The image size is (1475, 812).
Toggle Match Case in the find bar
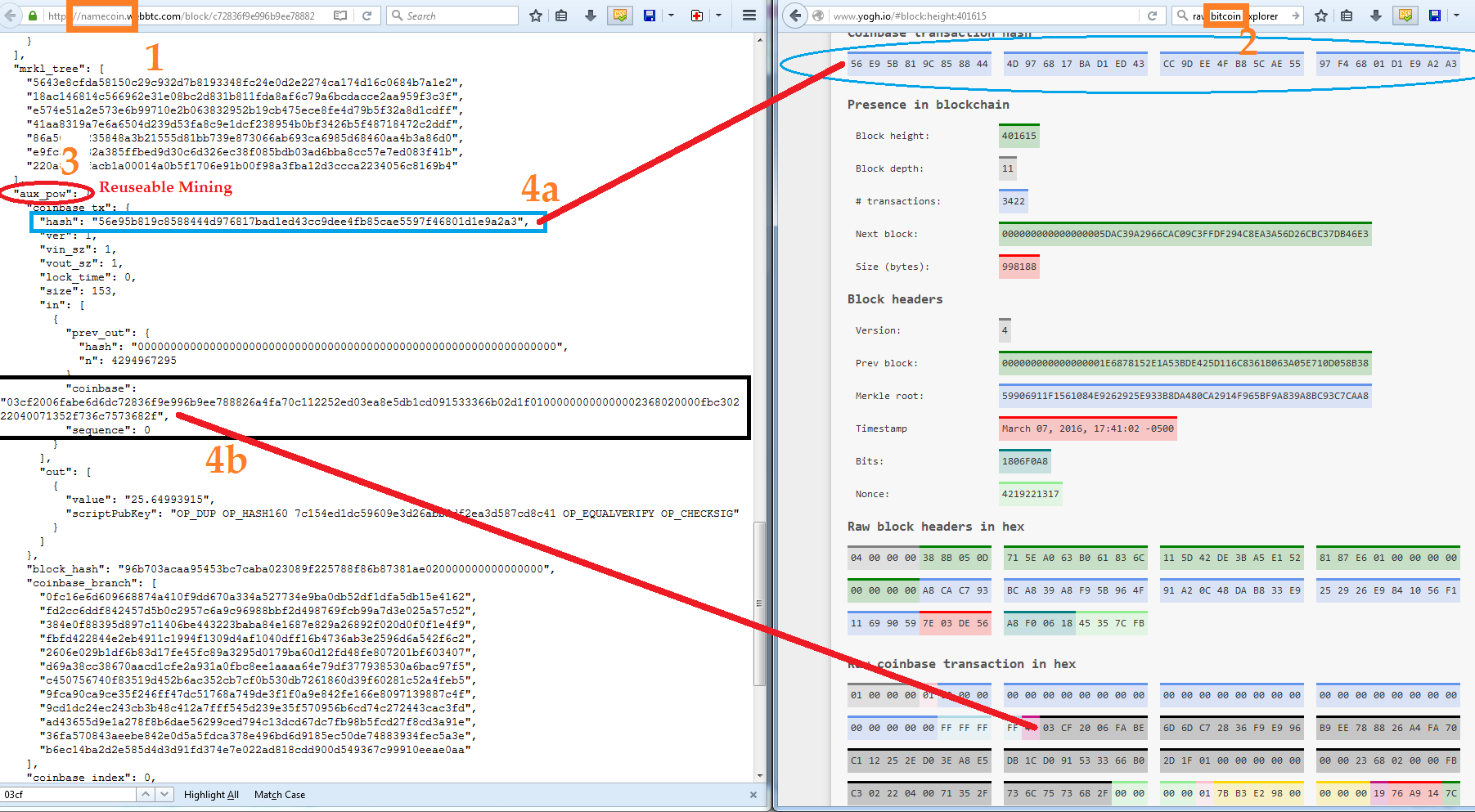(280, 795)
